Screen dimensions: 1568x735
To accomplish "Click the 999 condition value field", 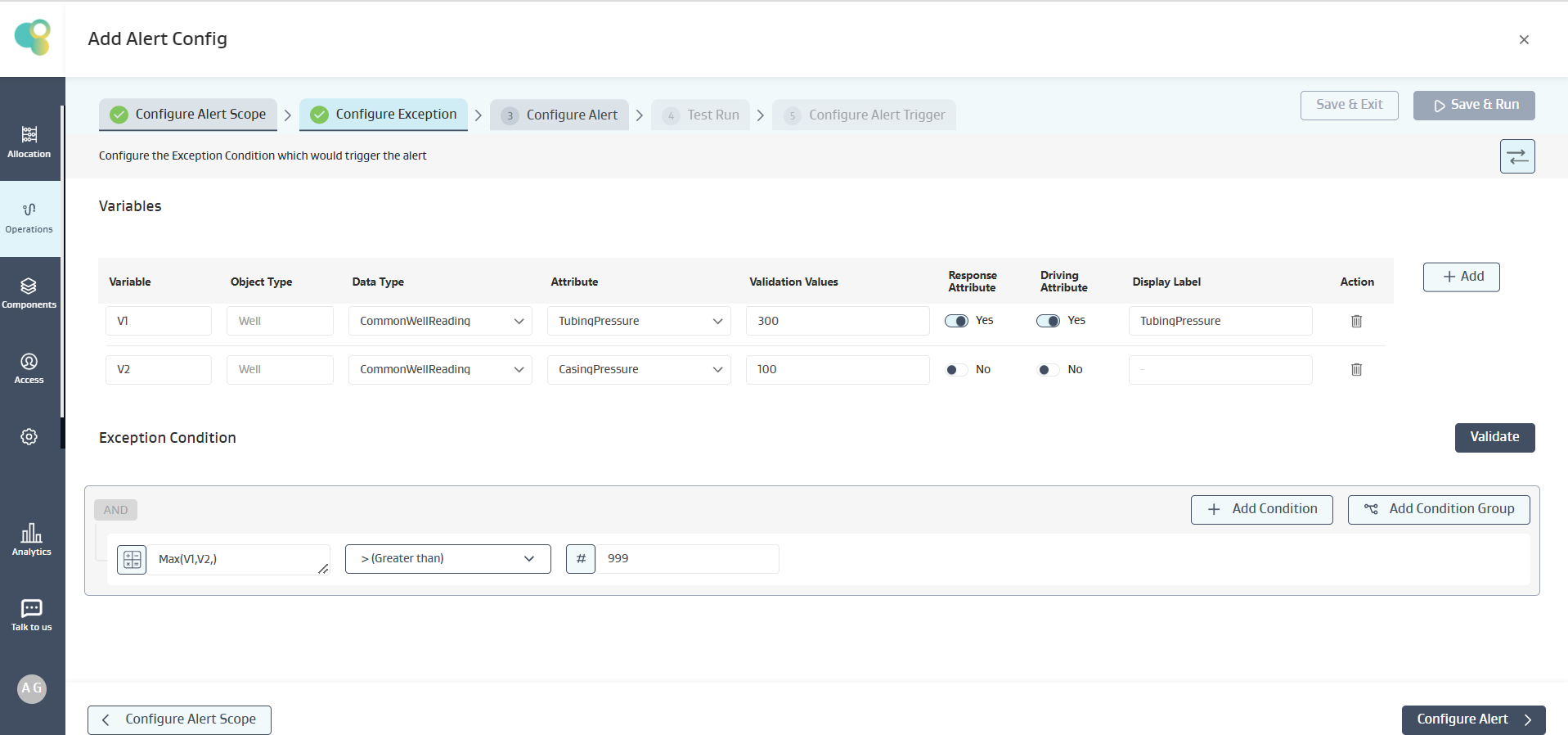I will coord(687,559).
